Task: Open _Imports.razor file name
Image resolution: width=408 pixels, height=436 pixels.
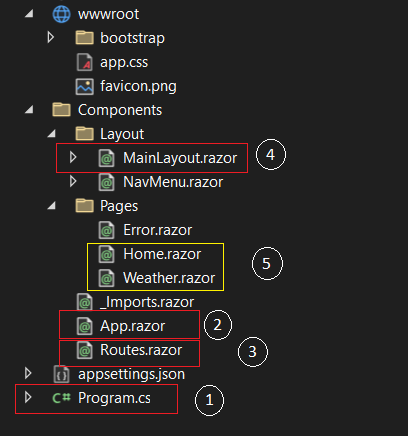Action: (147, 302)
